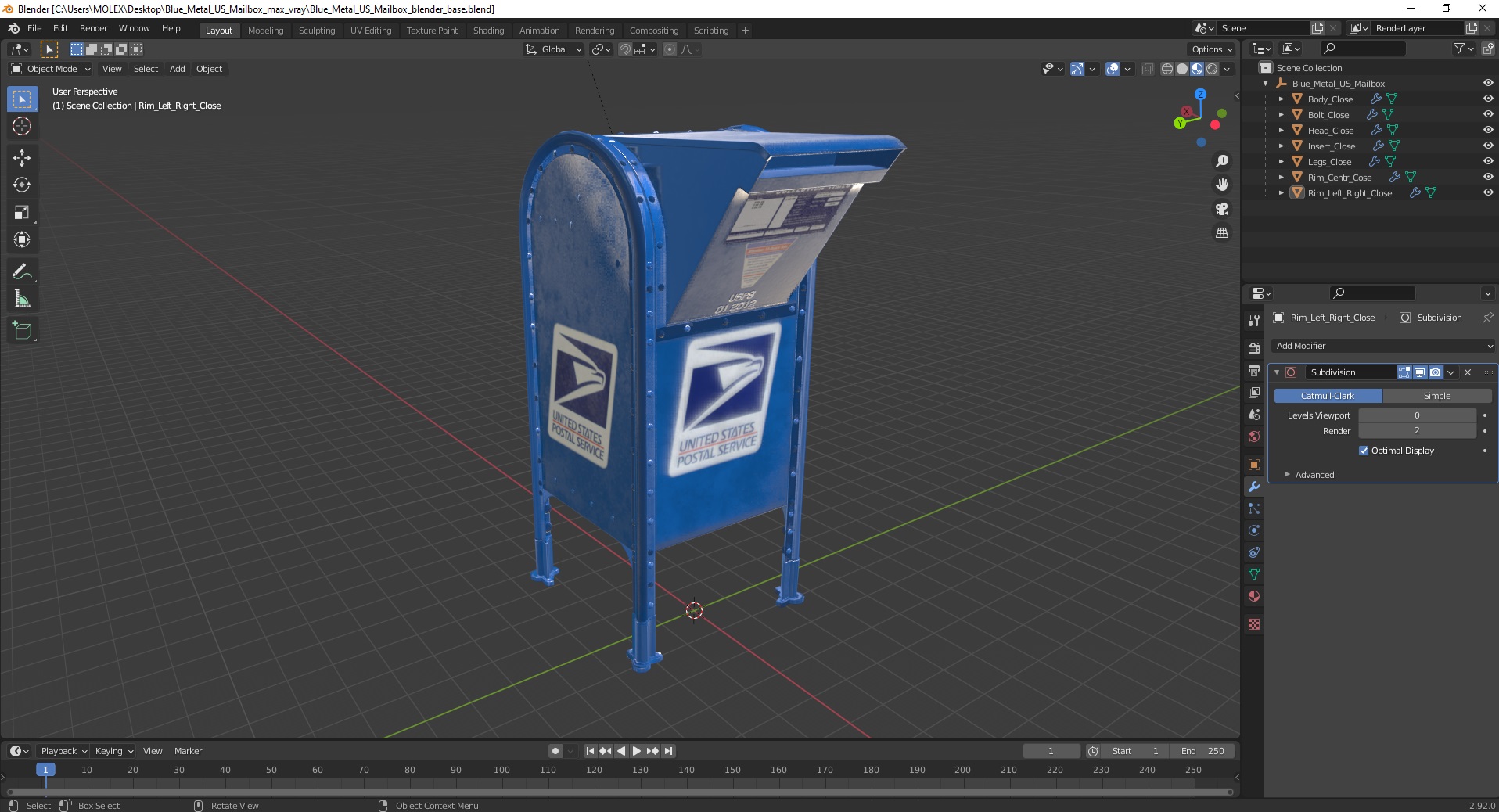Switch to the UV Editing workspace
Viewport: 1499px width, 812px height.
pyautogui.click(x=371, y=31)
